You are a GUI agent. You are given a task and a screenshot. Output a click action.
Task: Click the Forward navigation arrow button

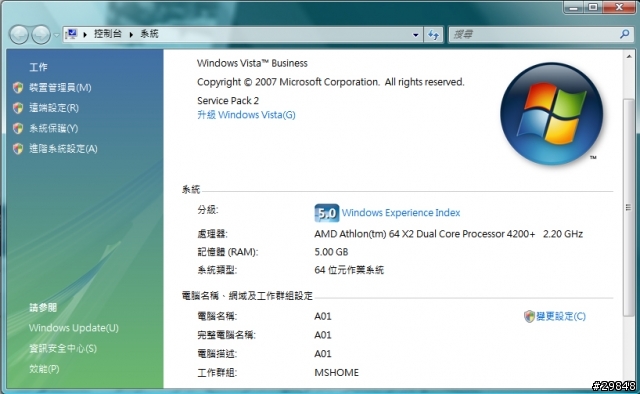pos(41,34)
